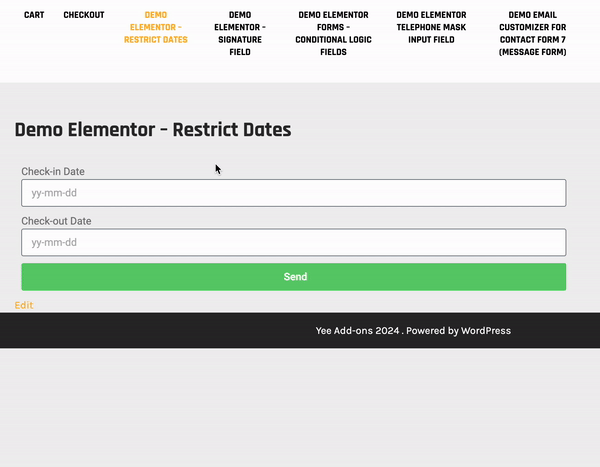Click the Check-out Date label
The image size is (600, 467).
(x=56, y=221)
